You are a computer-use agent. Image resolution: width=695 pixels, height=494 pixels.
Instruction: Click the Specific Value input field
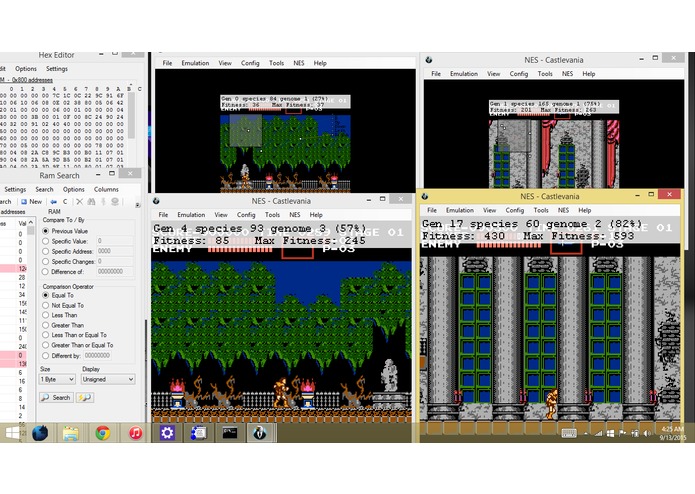[x=115, y=241]
